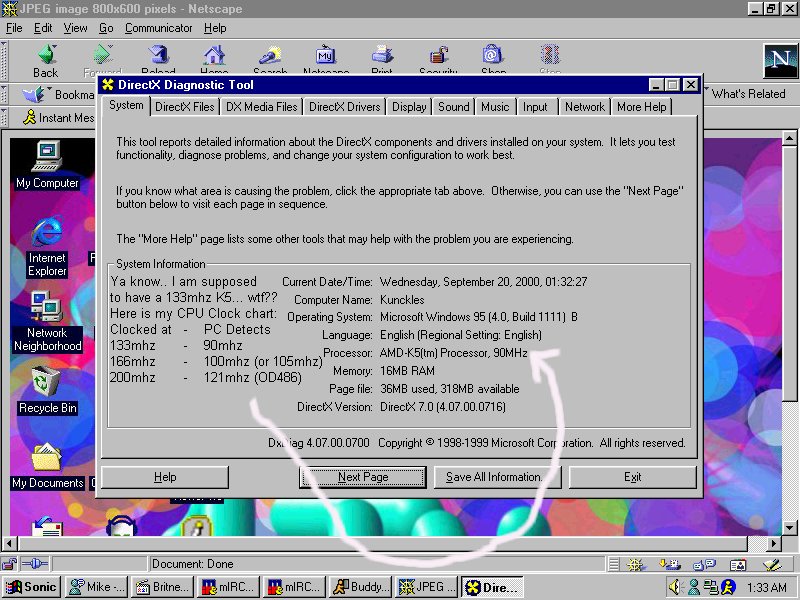800x600 pixels.
Task: Open the File menu in Netscape
Action: [14, 28]
